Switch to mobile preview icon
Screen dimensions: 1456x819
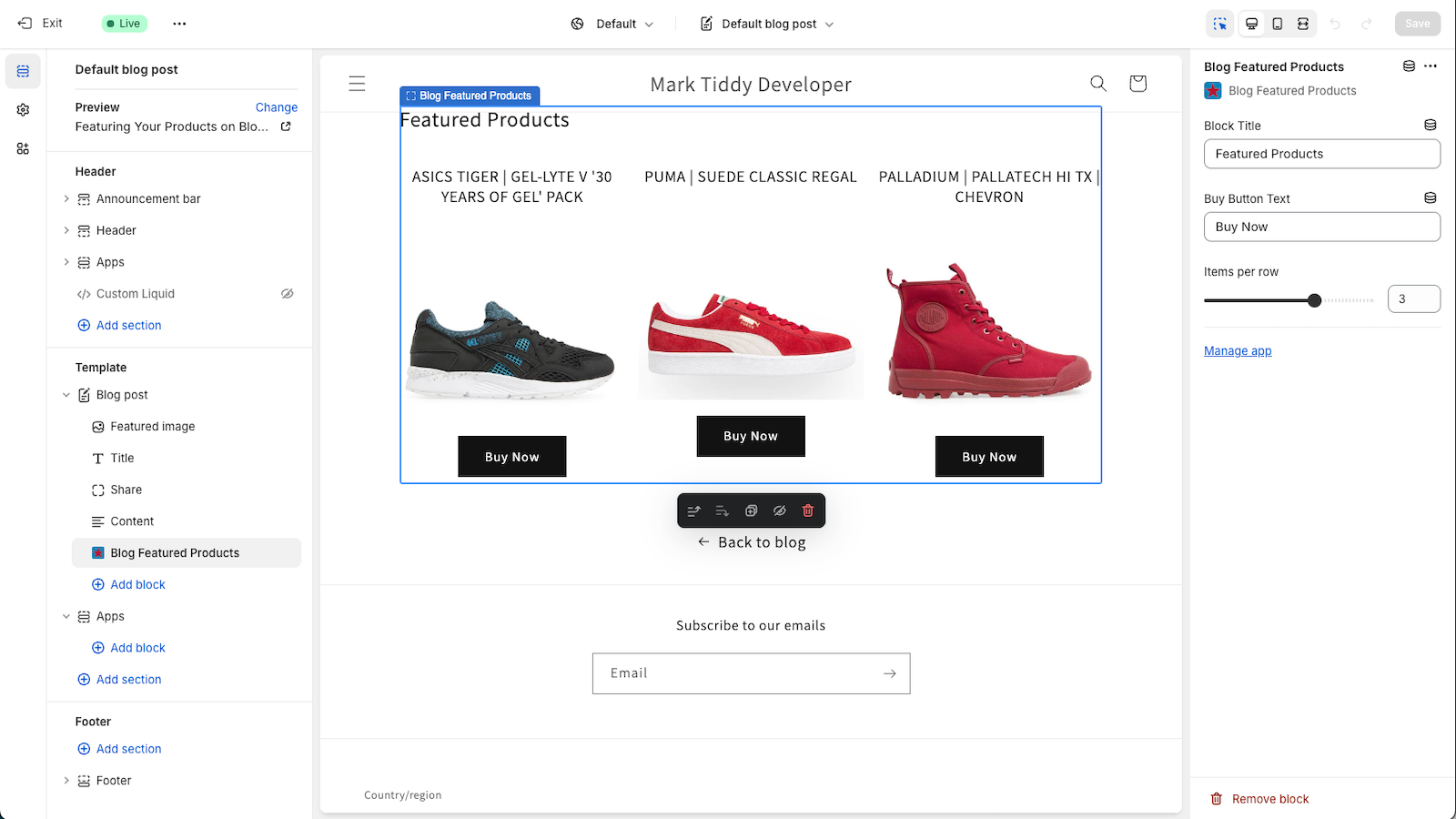point(1278,24)
